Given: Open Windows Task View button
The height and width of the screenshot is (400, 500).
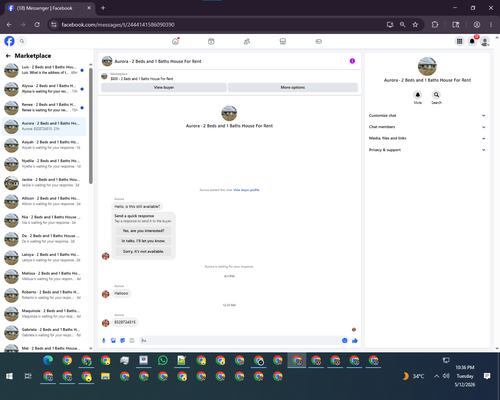Looking at the screenshot, I should tap(28, 376).
